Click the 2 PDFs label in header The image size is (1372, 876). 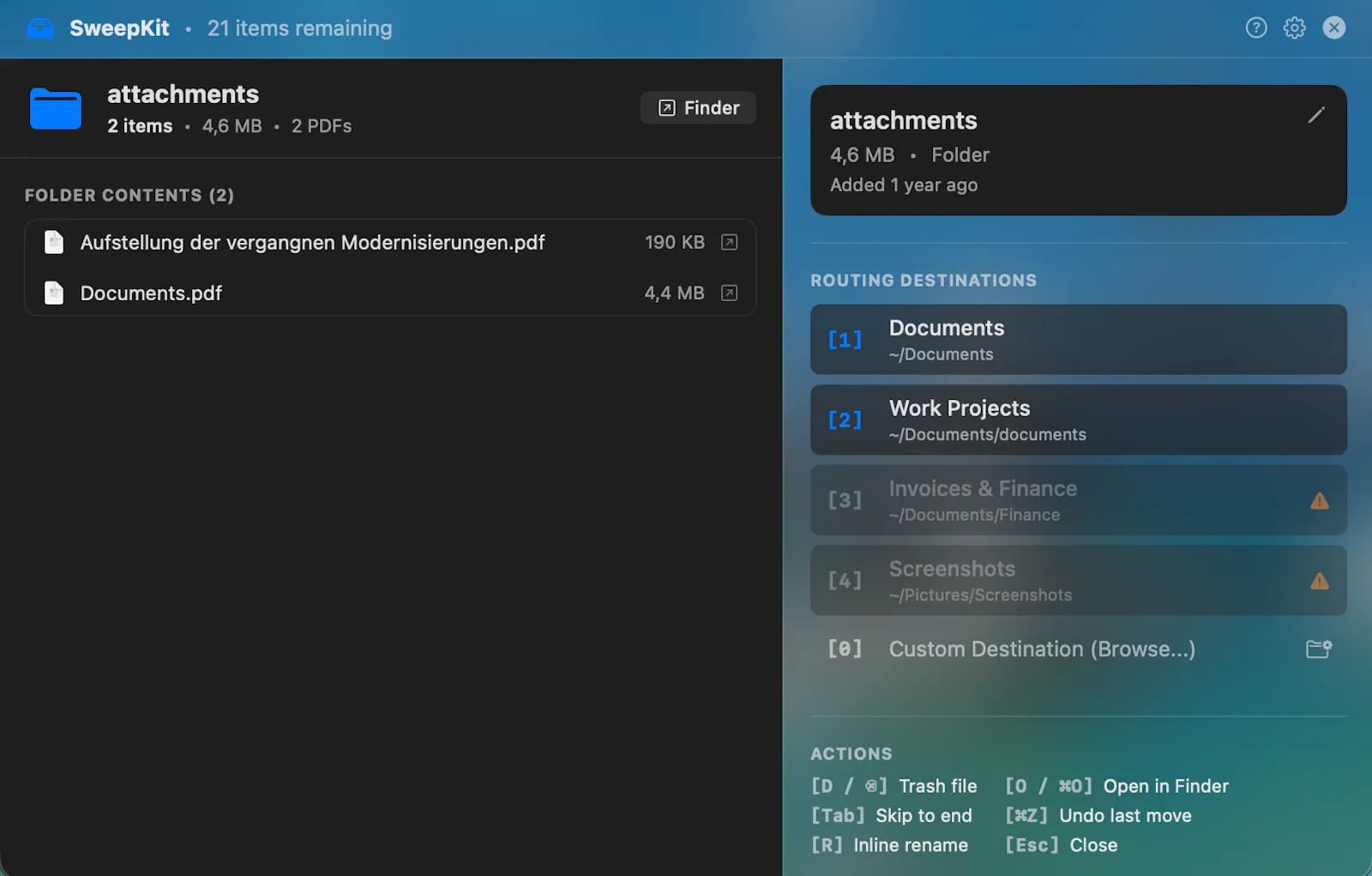[322, 126]
